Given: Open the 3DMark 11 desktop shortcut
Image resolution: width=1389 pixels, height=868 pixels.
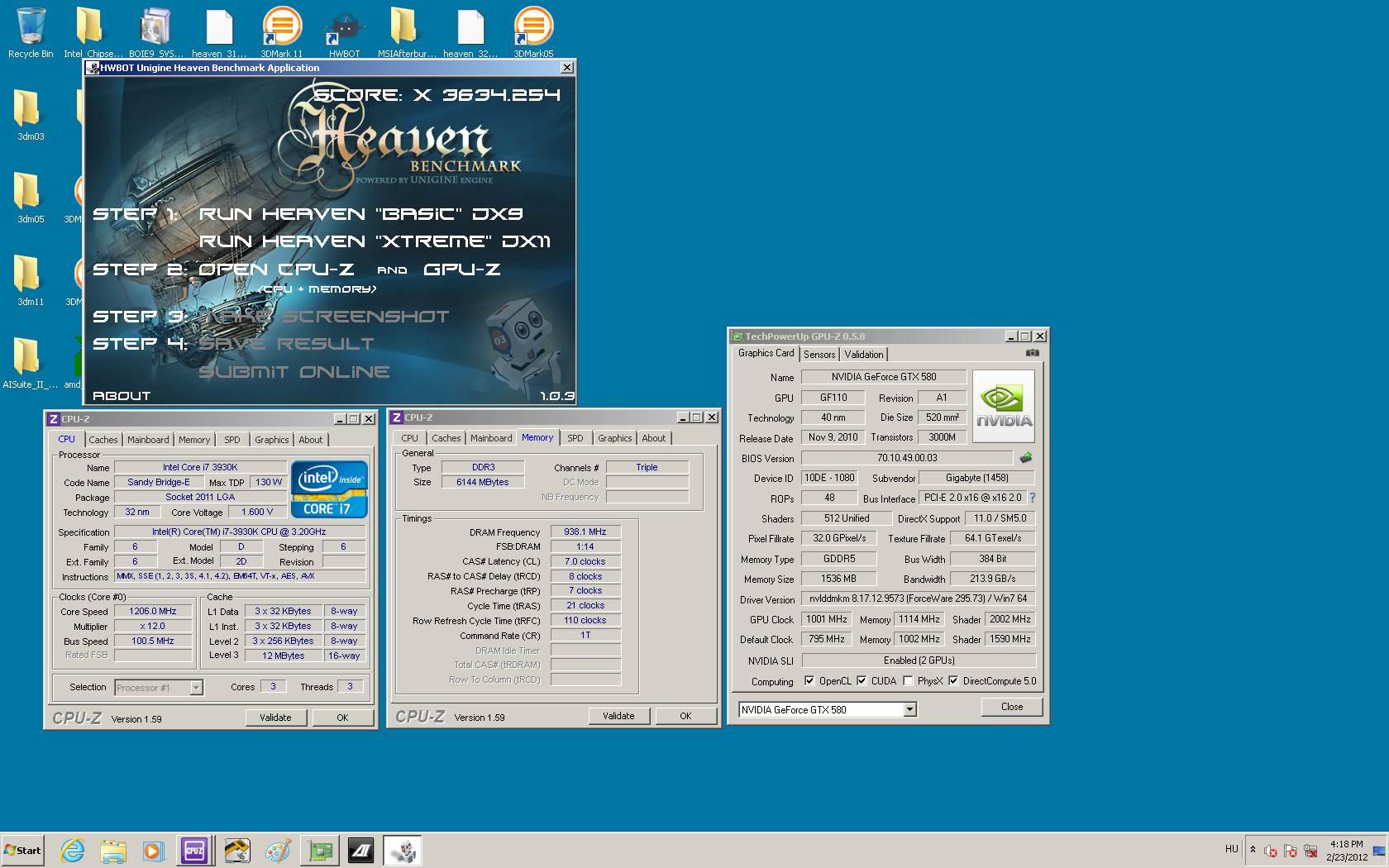Looking at the screenshot, I should pyautogui.click(x=282, y=31).
